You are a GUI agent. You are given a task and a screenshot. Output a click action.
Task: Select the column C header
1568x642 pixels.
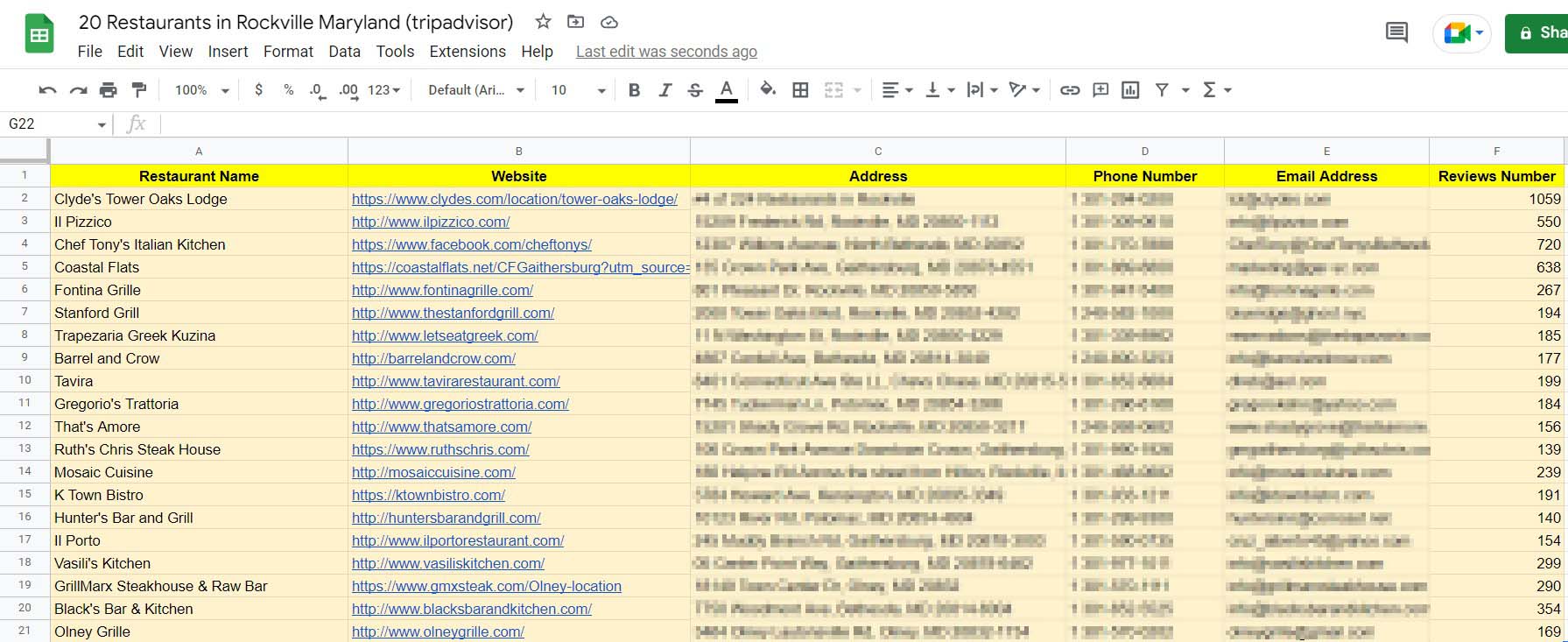coord(878,151)
